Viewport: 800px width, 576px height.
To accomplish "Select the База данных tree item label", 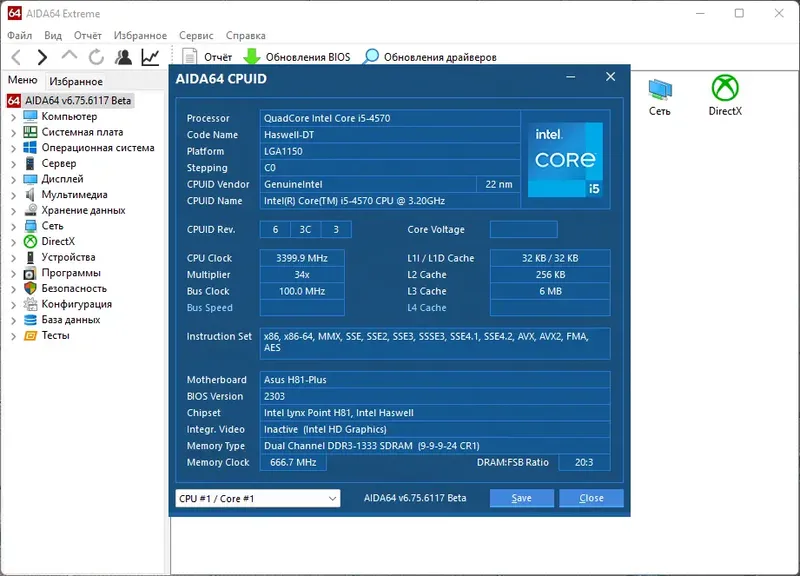I will [x=71, y=320].
